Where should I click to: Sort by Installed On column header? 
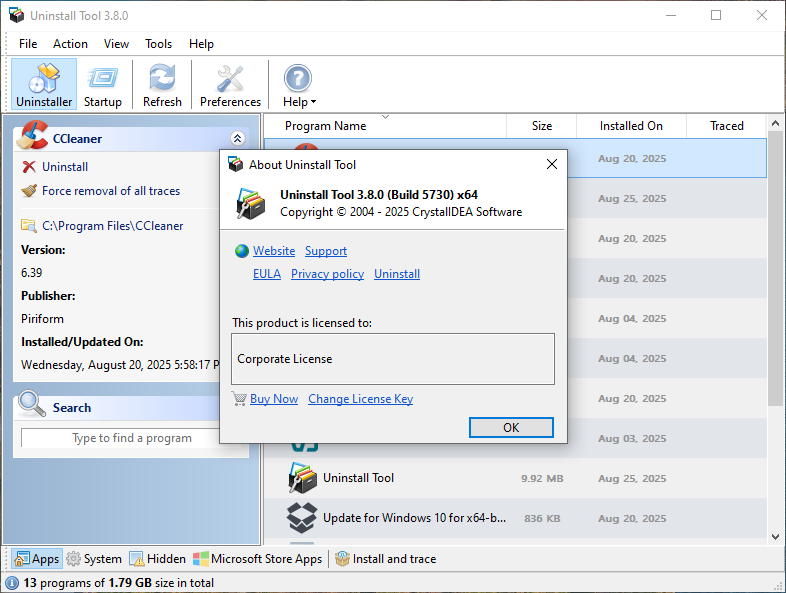(x=631, y=126)
